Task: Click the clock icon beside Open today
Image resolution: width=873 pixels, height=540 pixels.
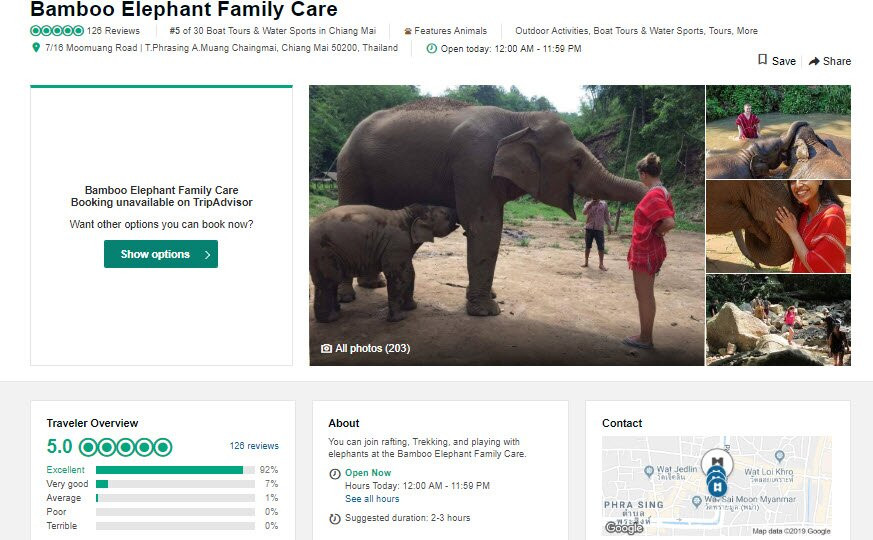Action: (432, 48)
